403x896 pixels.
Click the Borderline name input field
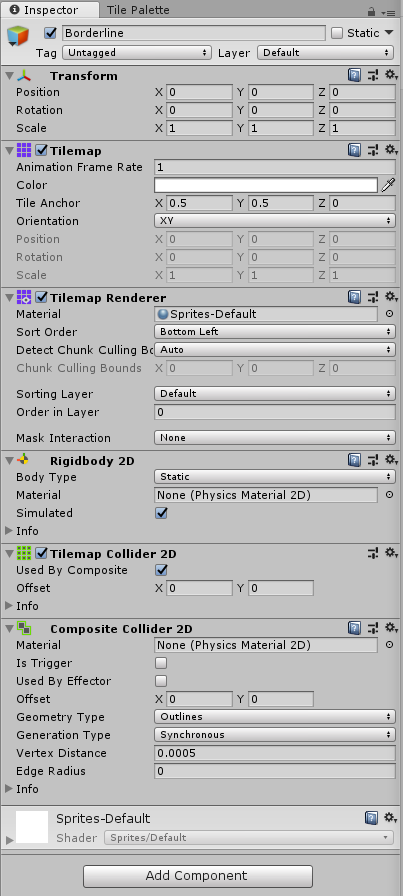click(x=194, y=33)
